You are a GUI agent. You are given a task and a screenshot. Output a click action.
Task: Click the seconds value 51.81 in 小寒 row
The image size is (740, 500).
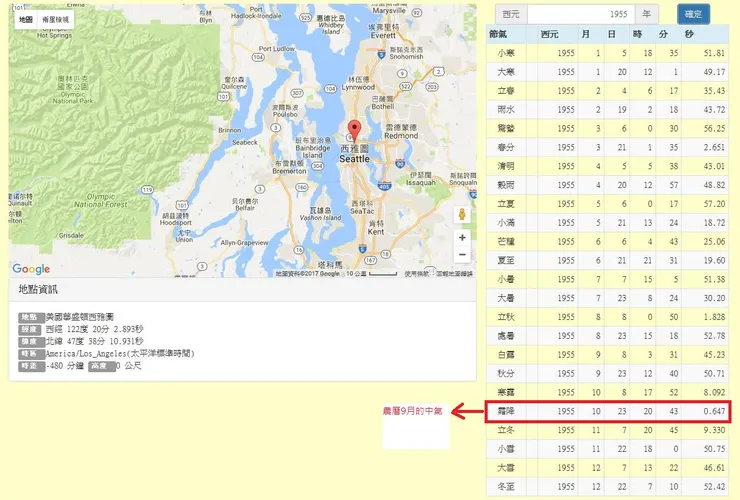pyautogui.click(x=714, y=53)
